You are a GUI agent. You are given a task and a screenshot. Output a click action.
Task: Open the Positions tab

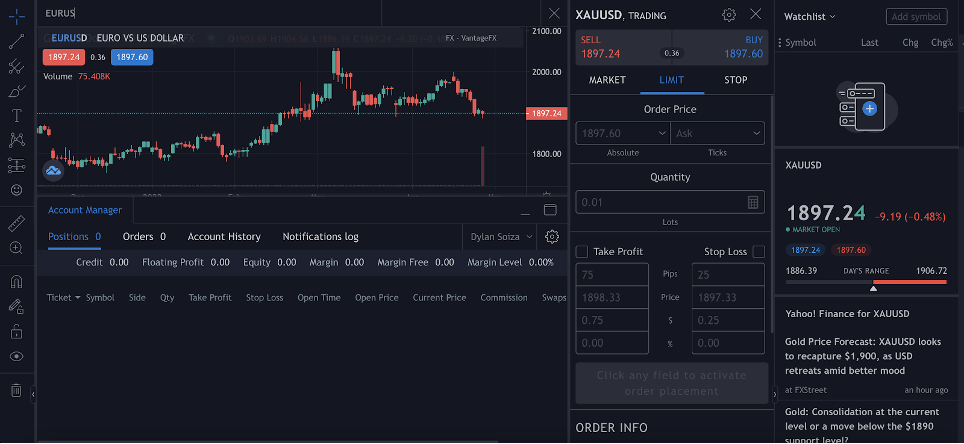74,237
